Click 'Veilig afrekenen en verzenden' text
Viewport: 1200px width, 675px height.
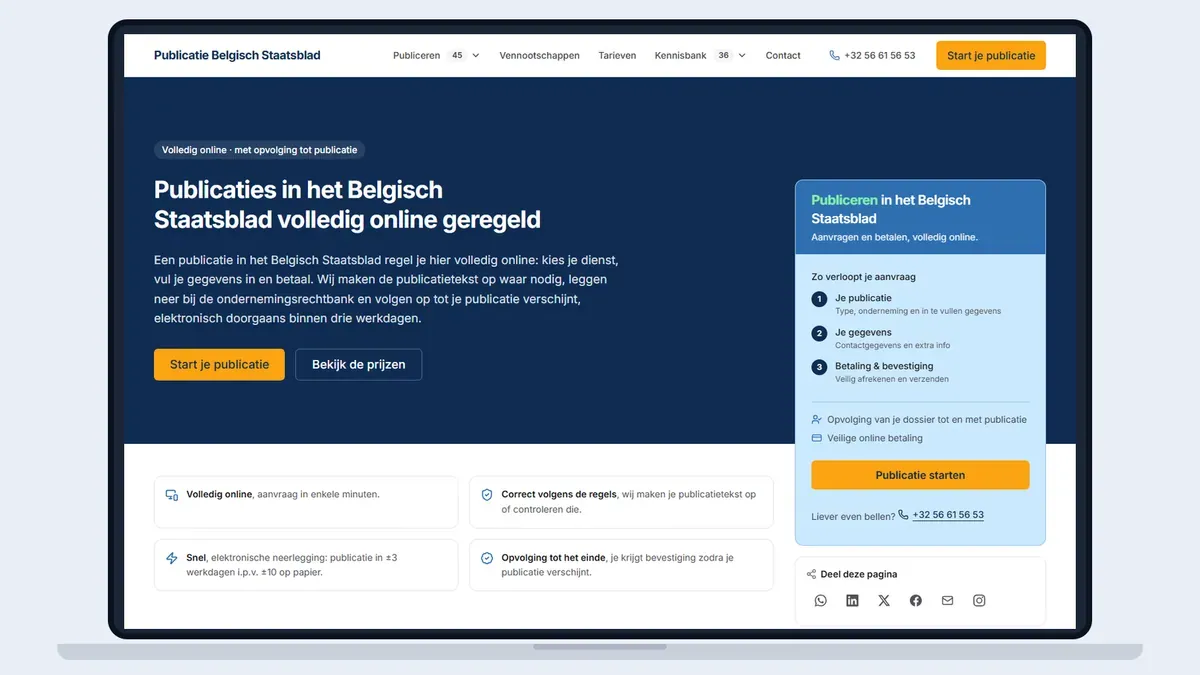(892, 379)
